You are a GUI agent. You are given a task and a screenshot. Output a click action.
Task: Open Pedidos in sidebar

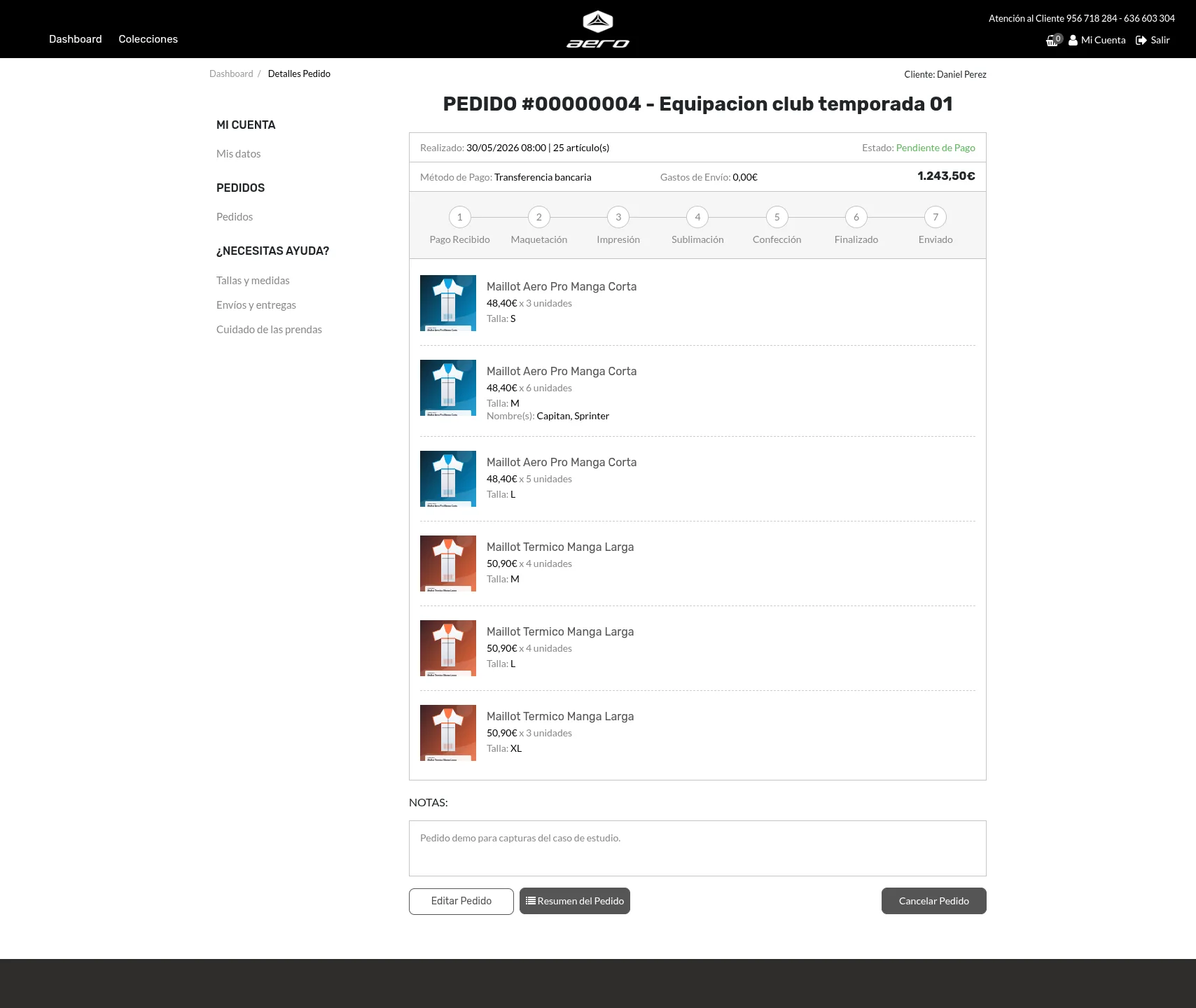pyautogui.click(x=235, y=217)
